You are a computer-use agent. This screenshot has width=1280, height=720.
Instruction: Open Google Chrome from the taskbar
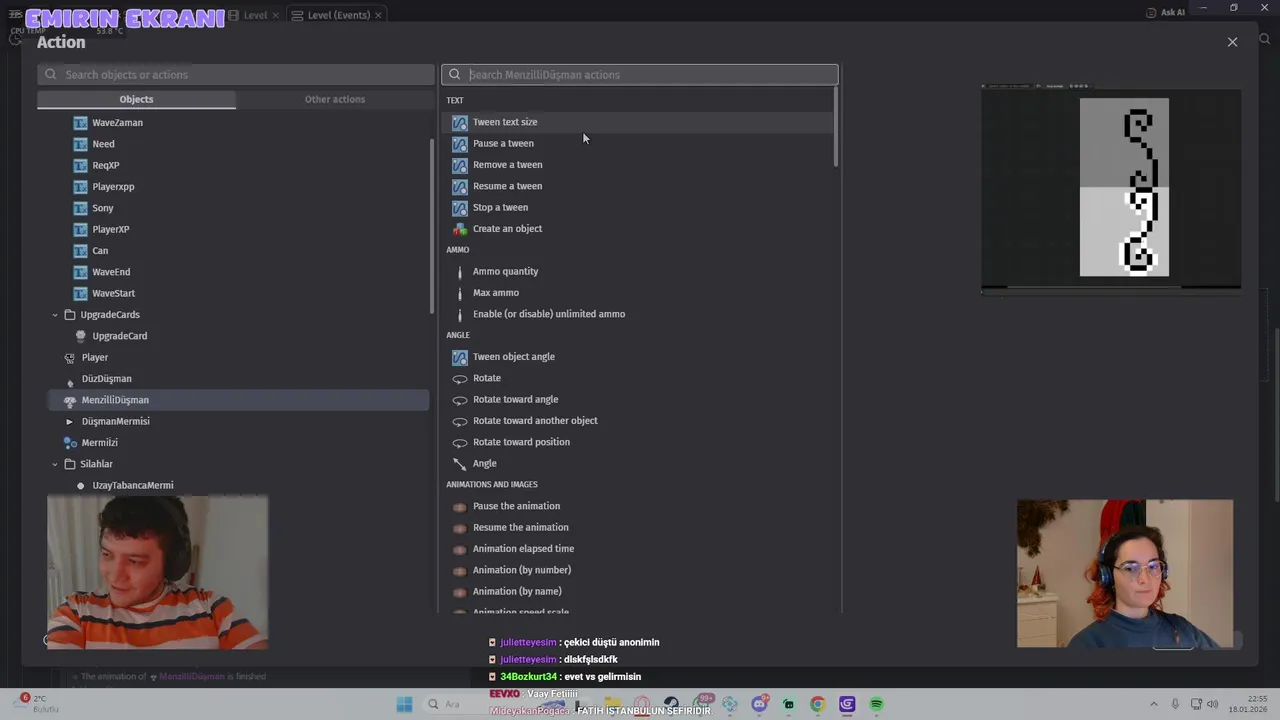click(817, 704)
